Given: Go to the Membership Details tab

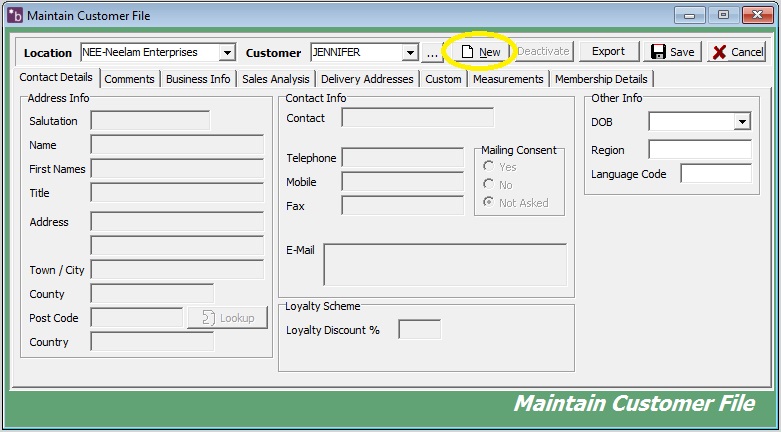Looking at the screenshot, I should coord(601,79).
